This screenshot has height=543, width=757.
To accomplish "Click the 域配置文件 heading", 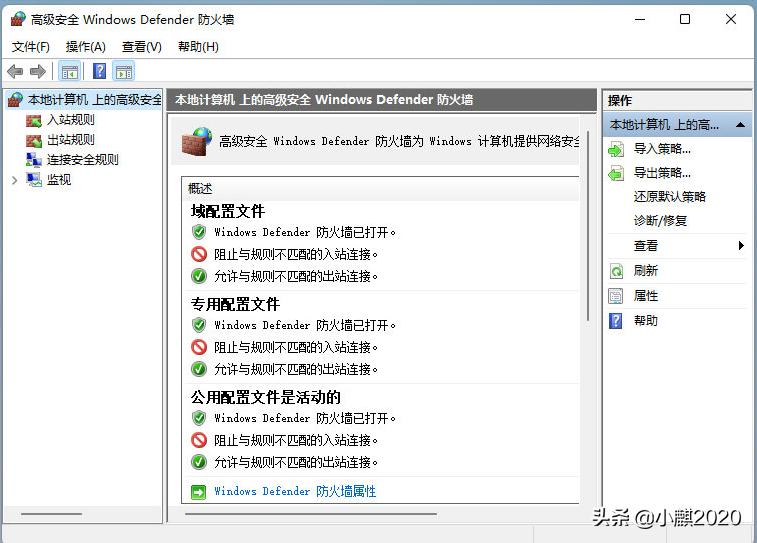I will 227,211.
